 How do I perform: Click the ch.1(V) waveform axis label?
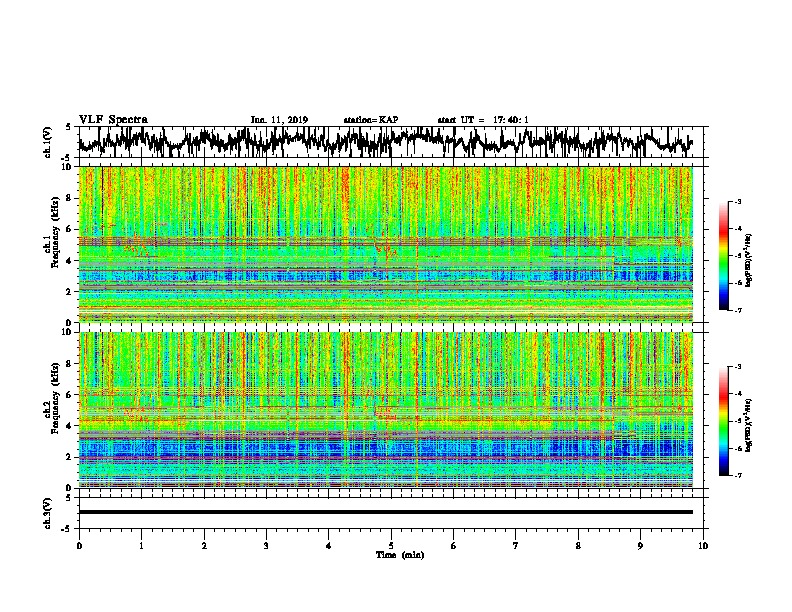pyautogui.click(x=48, y=142)
